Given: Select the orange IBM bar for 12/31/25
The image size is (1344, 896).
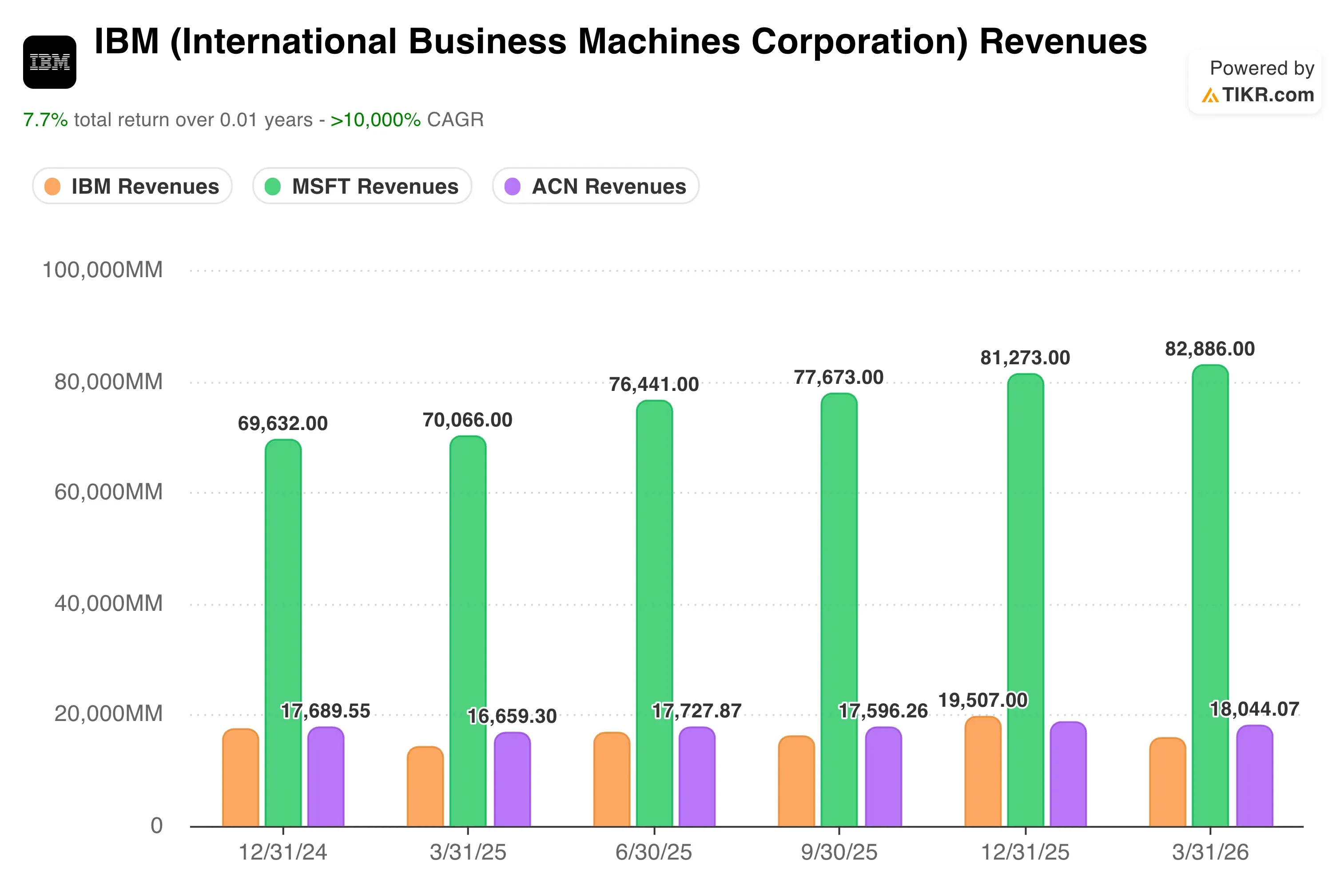Looking at the screenshot, I should coord(983,771).
